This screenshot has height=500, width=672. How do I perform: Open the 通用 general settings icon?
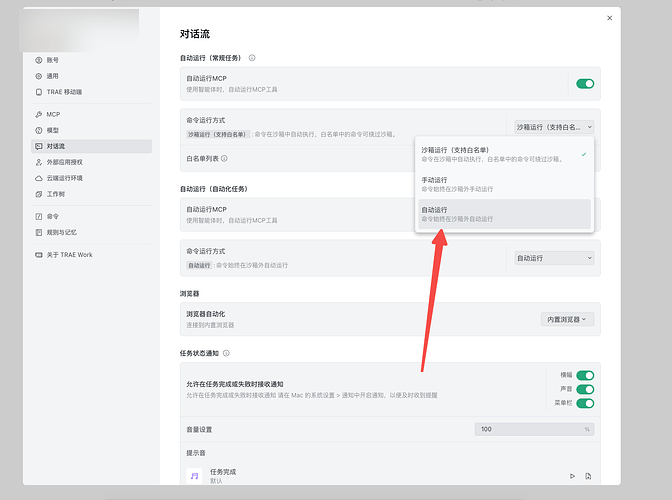click(39, 76)
